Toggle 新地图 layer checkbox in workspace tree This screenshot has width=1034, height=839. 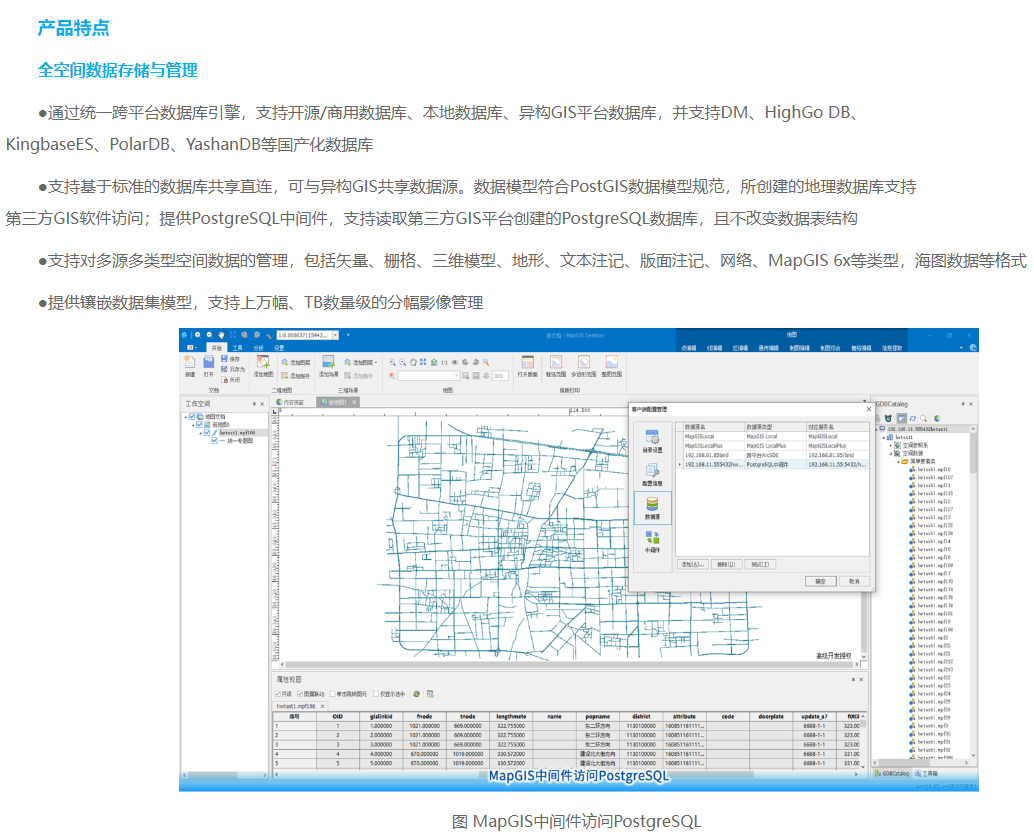tap(199, 425)
